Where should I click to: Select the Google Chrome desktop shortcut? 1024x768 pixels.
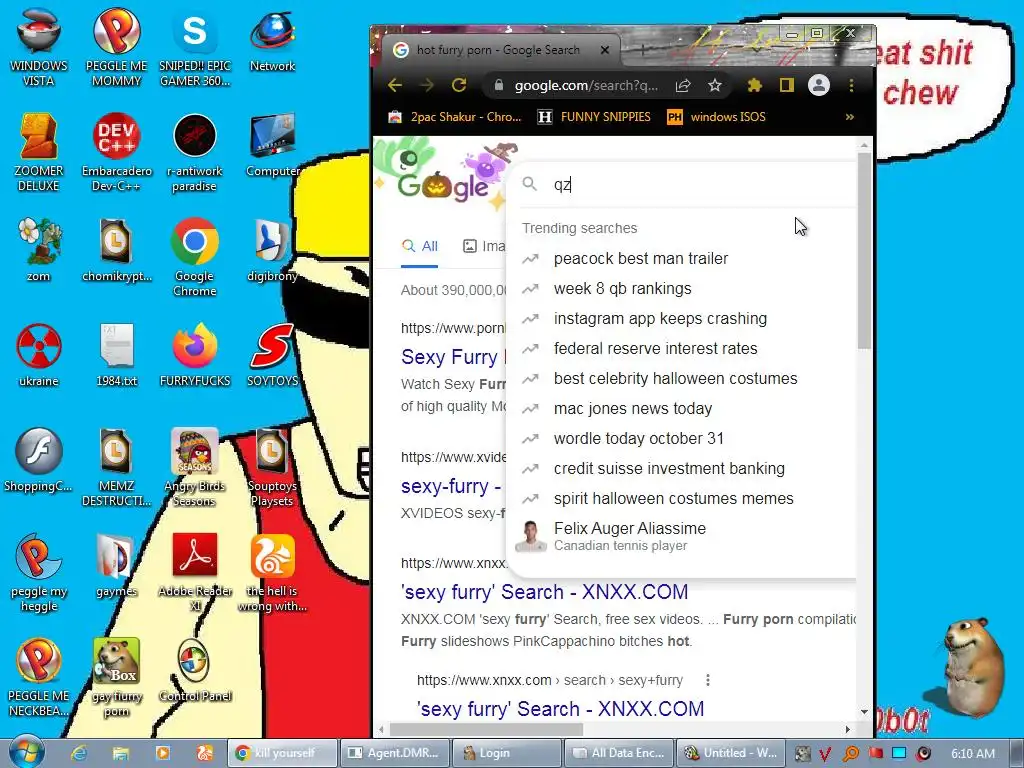pyautogui.click(x=195, y=257)
